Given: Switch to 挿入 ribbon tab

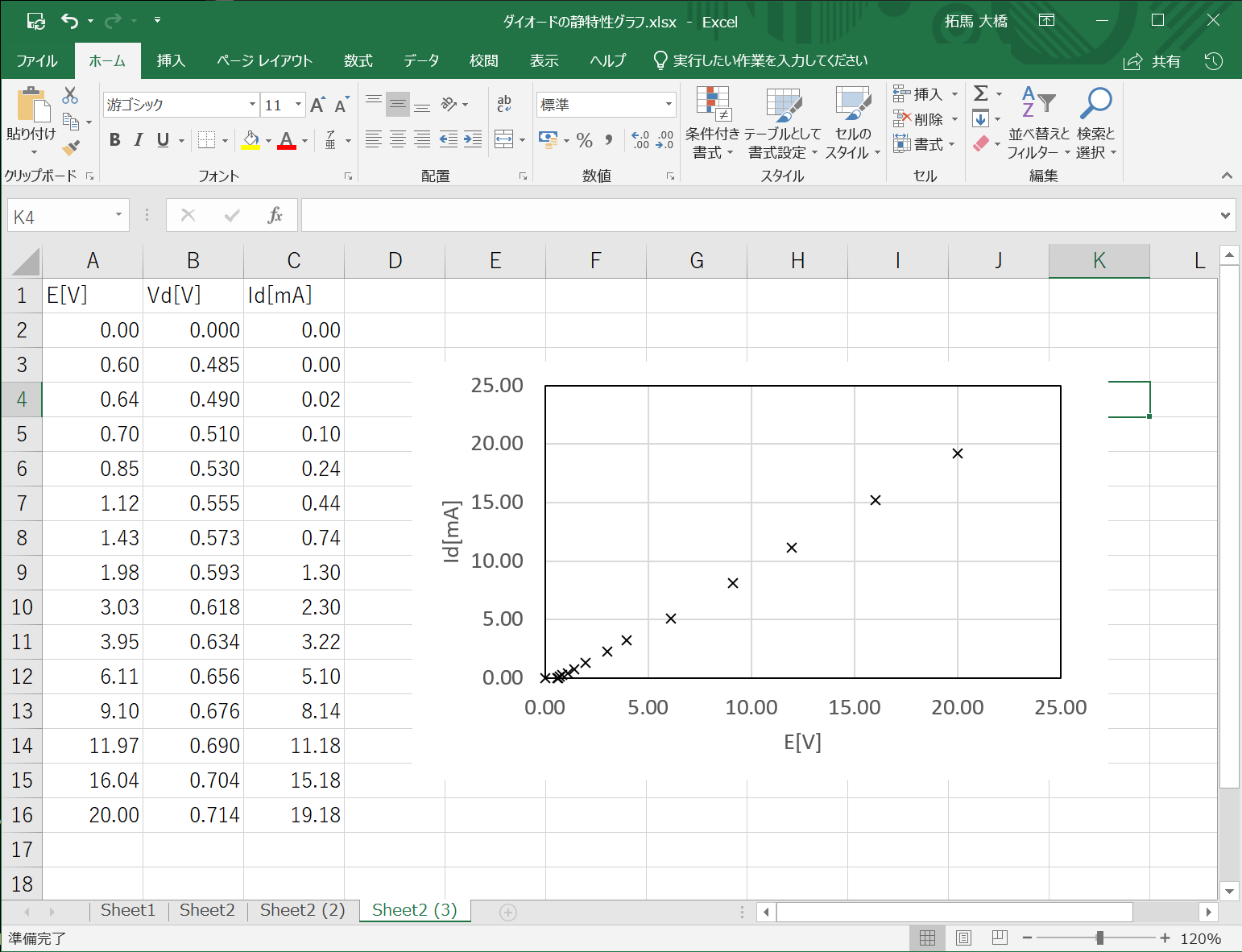Looking at the screenshot, I should pos(171,61).
